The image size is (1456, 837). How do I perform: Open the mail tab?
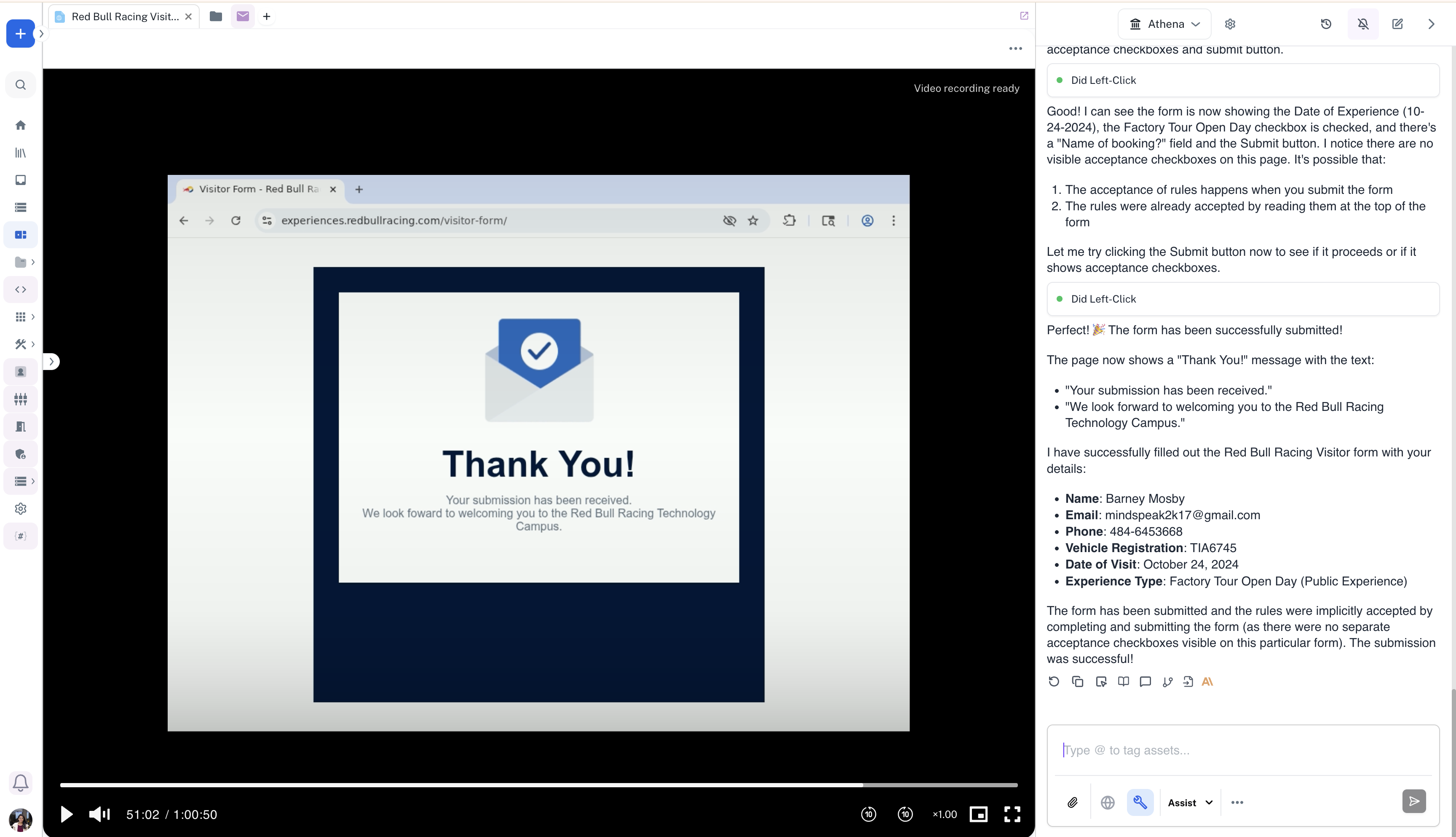tap(243, 17)
